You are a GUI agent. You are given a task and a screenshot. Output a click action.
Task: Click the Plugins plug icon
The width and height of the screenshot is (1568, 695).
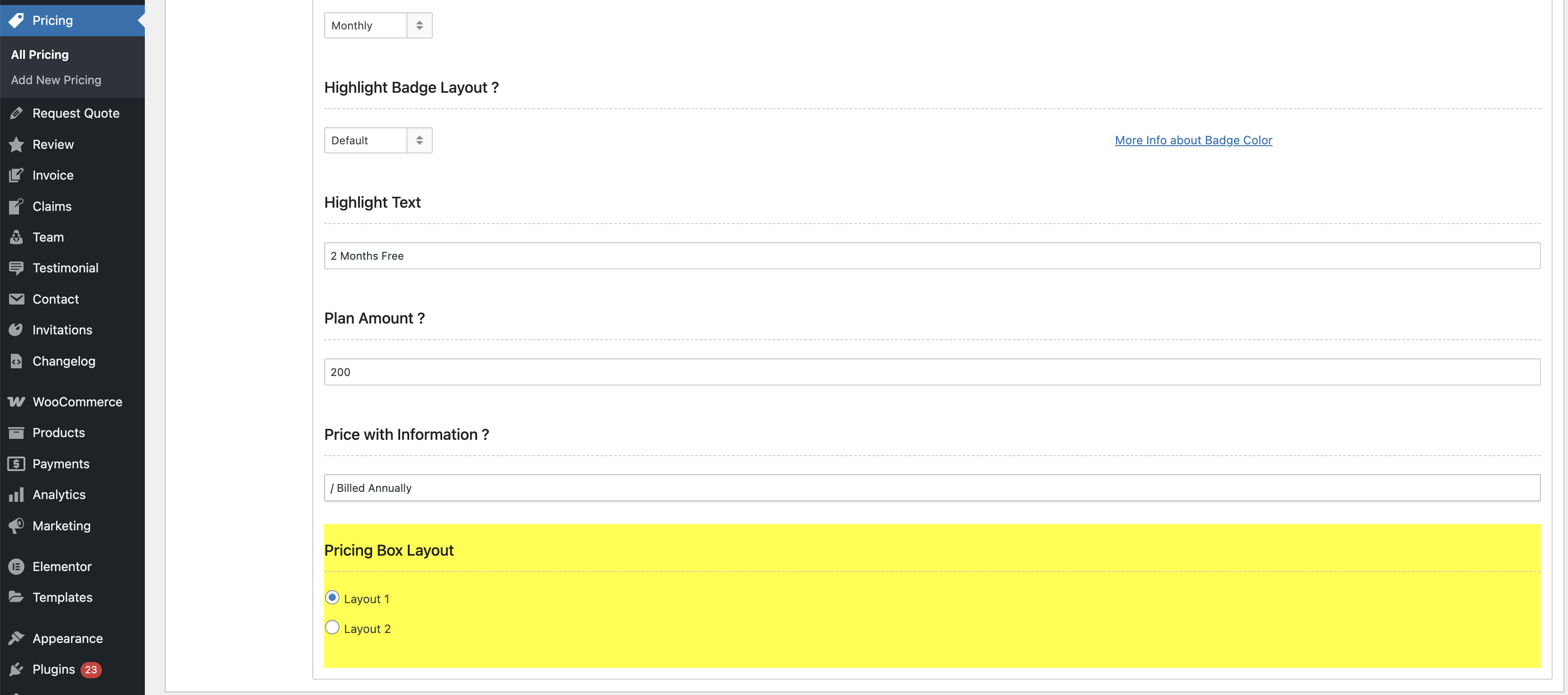[x=16, y=670]
